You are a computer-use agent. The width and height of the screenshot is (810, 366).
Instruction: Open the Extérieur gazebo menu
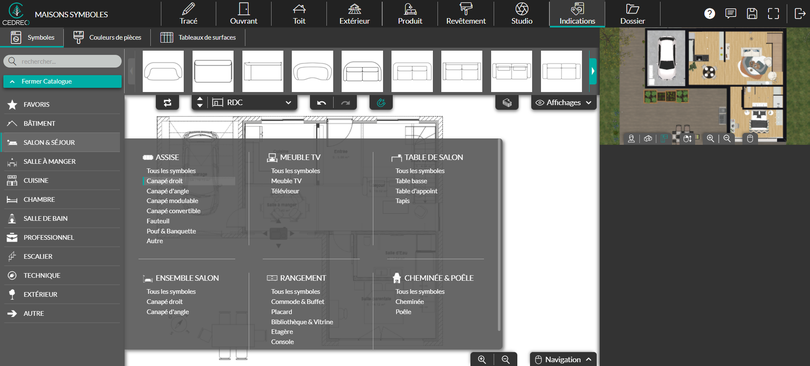pos(354,13)
